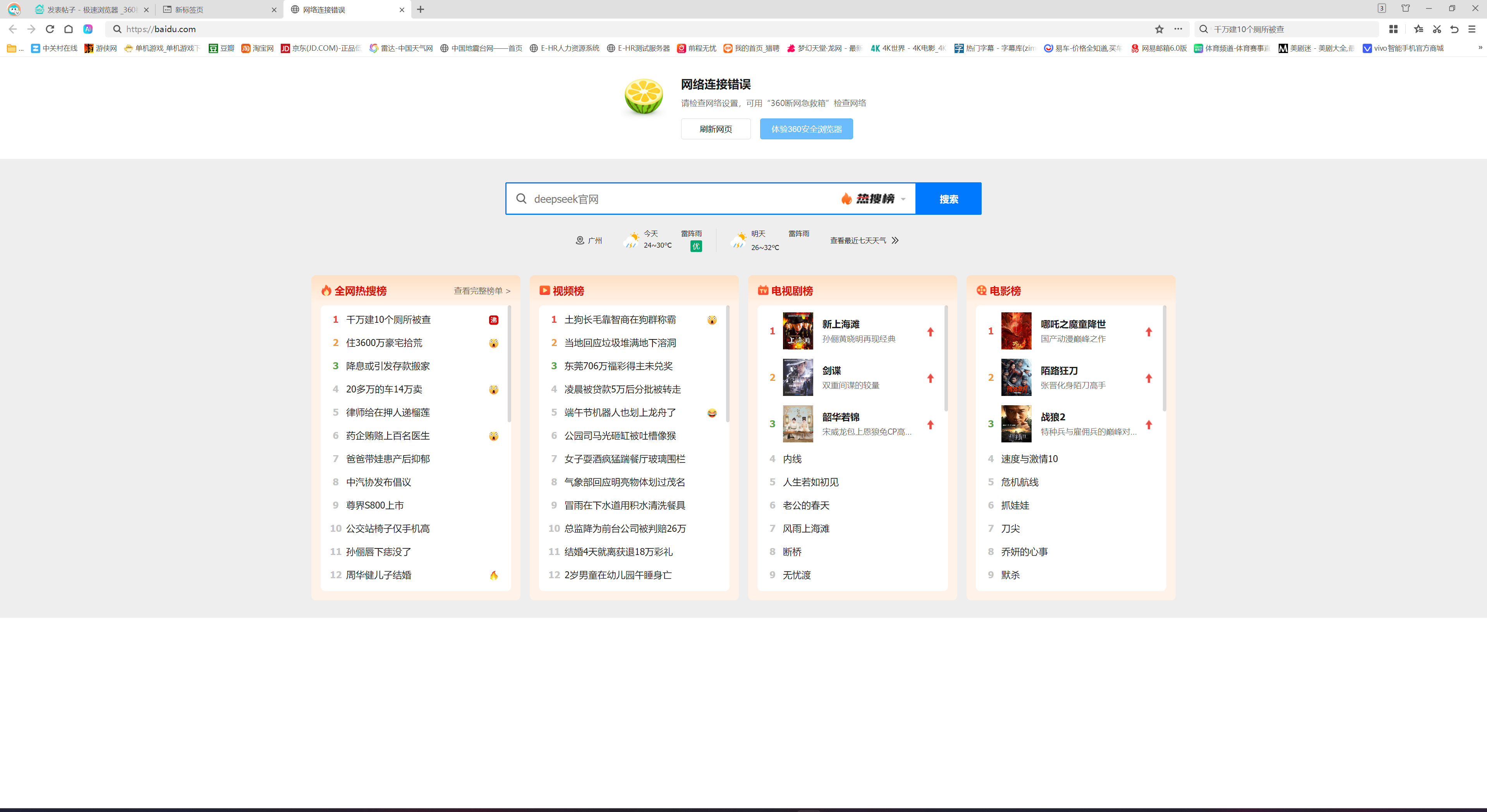Expand the hidden bookmarks overflow chevron
1487x812 pixels.
[x=1480, y=48]
